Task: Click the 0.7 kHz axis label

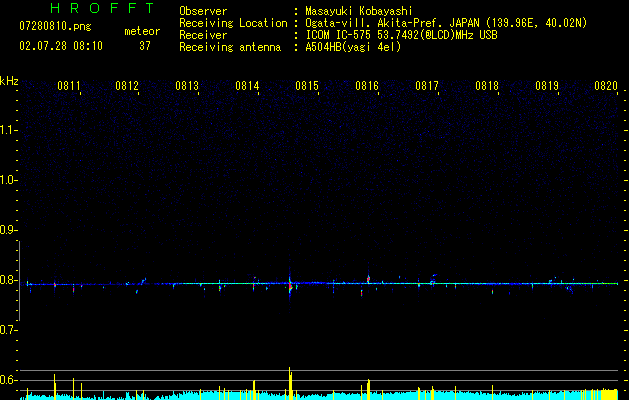Action: click(x=8, y=330)
